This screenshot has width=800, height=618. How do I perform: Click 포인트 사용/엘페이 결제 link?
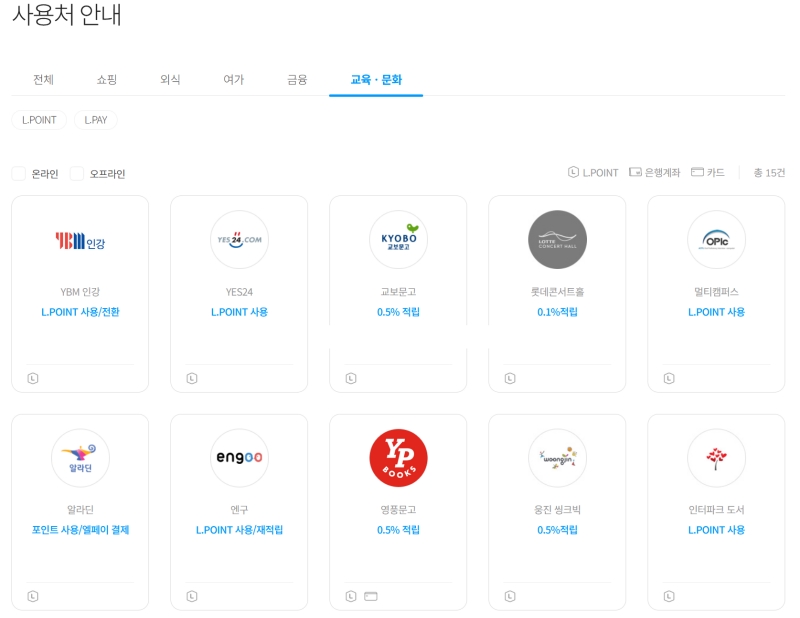pyautogui.click(x=80, y=530)
